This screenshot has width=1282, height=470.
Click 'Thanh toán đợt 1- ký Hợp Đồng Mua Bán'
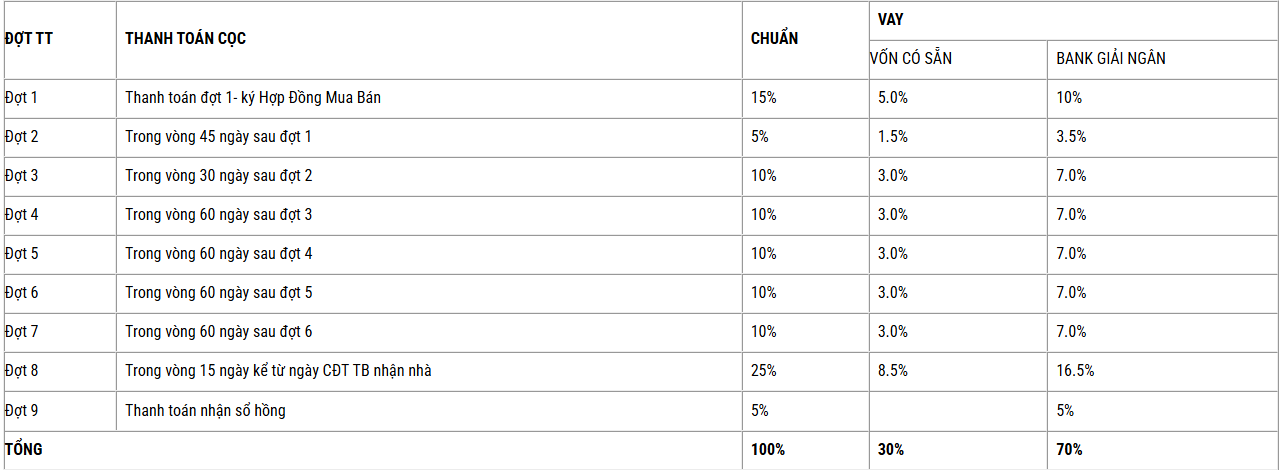(253, 98)
